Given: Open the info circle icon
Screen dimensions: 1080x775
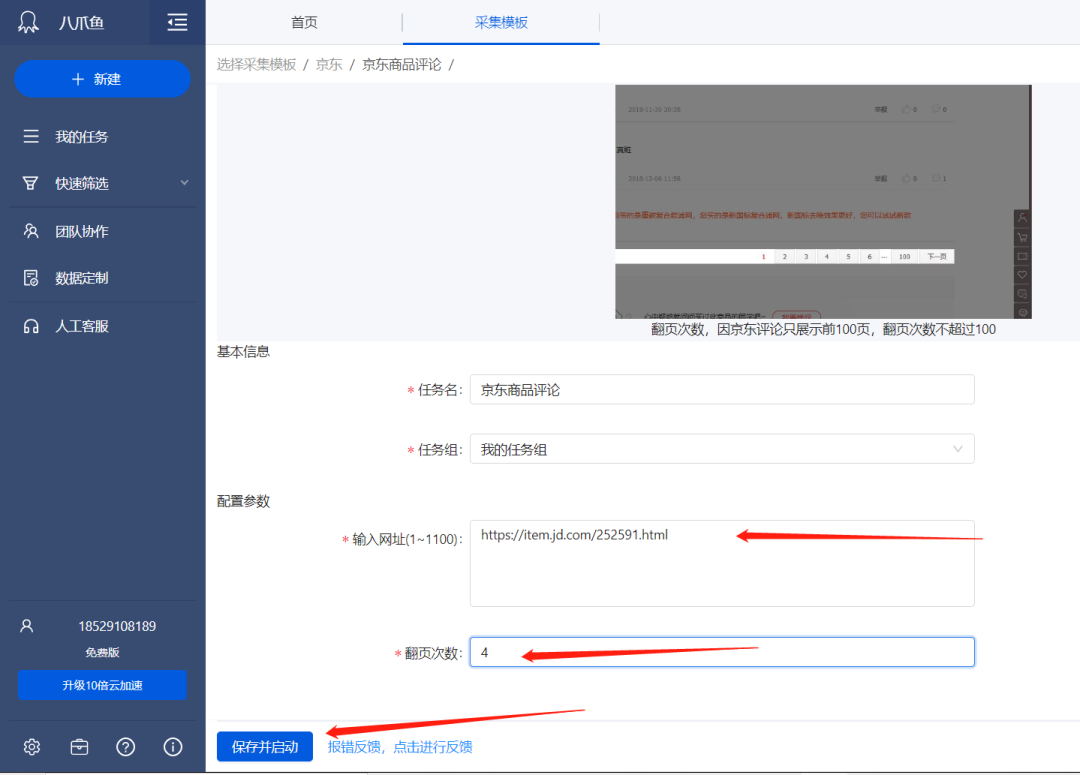Looking at the screenshot, I should point(173,747).
